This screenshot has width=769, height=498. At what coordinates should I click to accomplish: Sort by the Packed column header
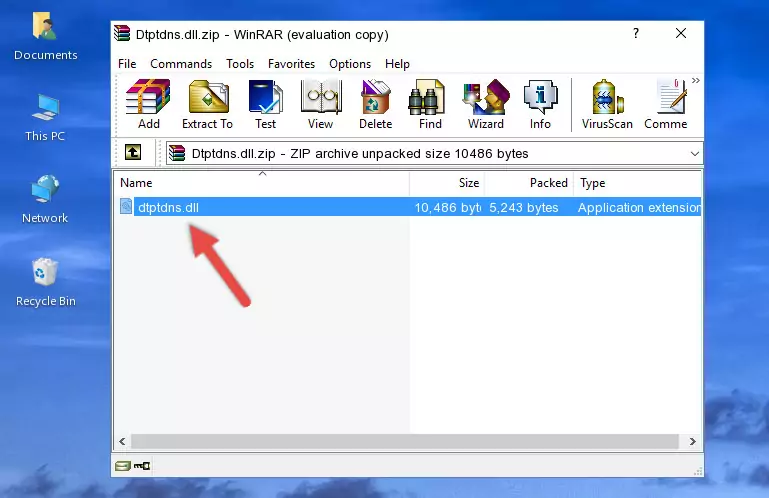[x=529, y=183]
